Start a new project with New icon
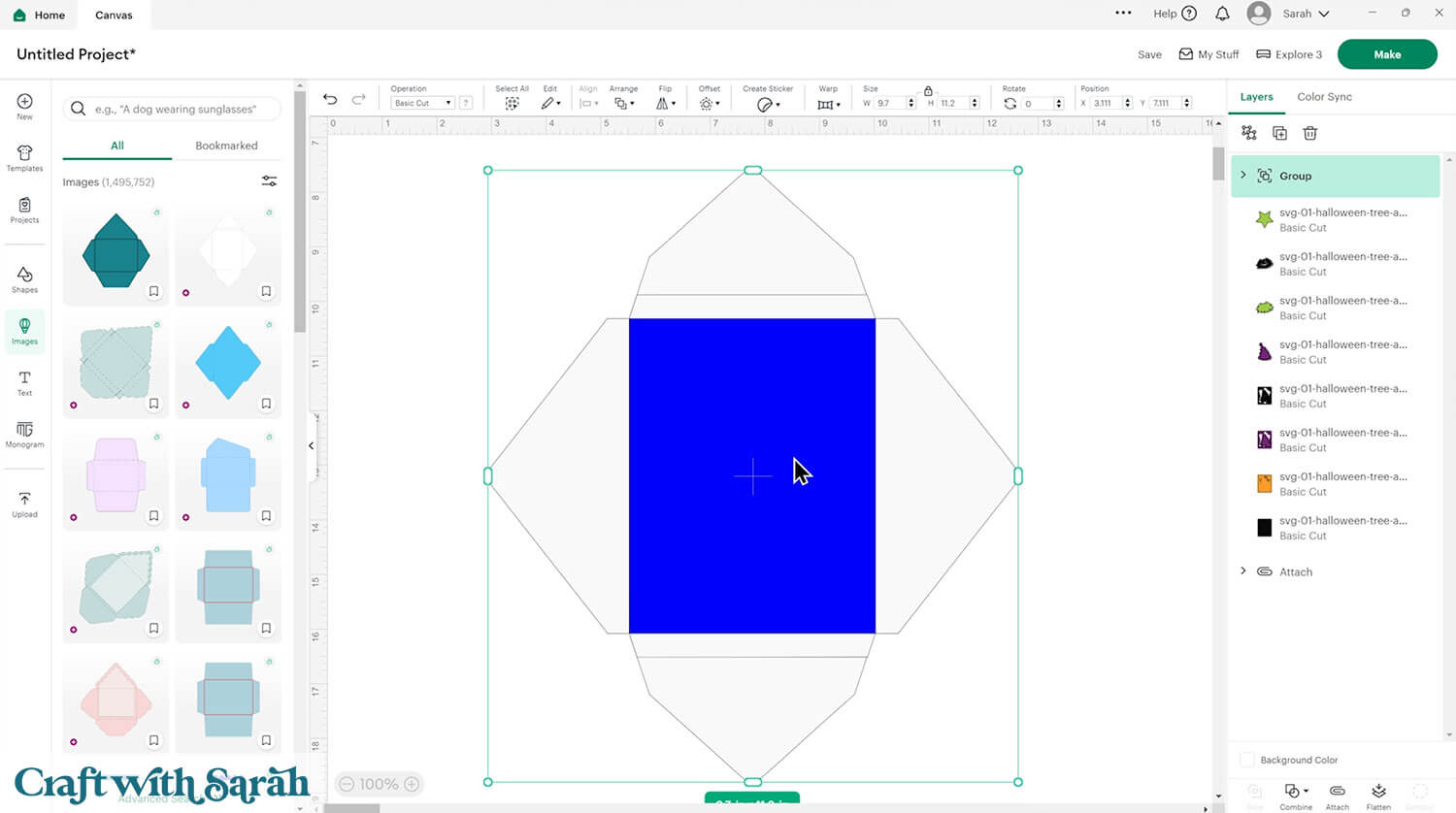1456x813 pixels. 24,106
